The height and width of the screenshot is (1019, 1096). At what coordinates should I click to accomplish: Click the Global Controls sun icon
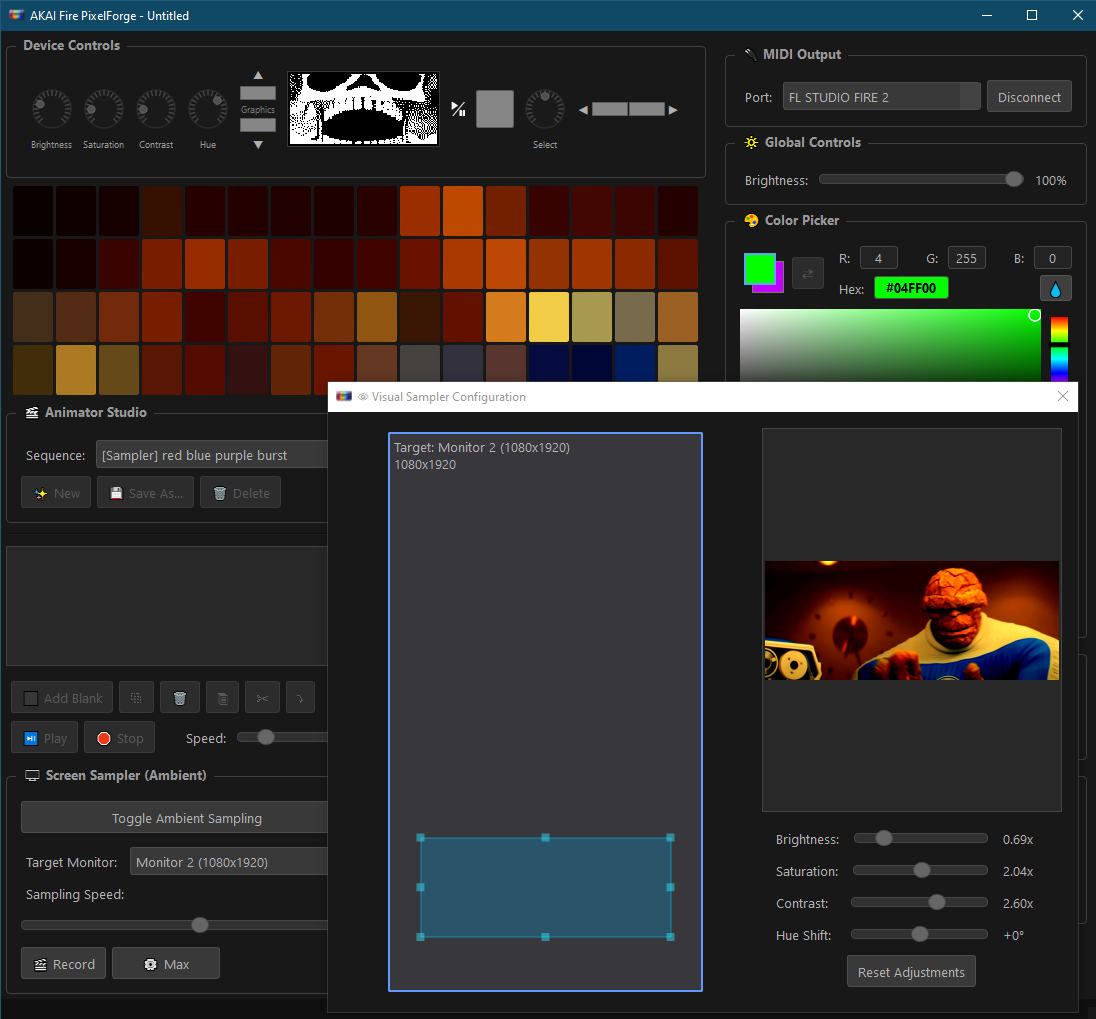point(751,142)
